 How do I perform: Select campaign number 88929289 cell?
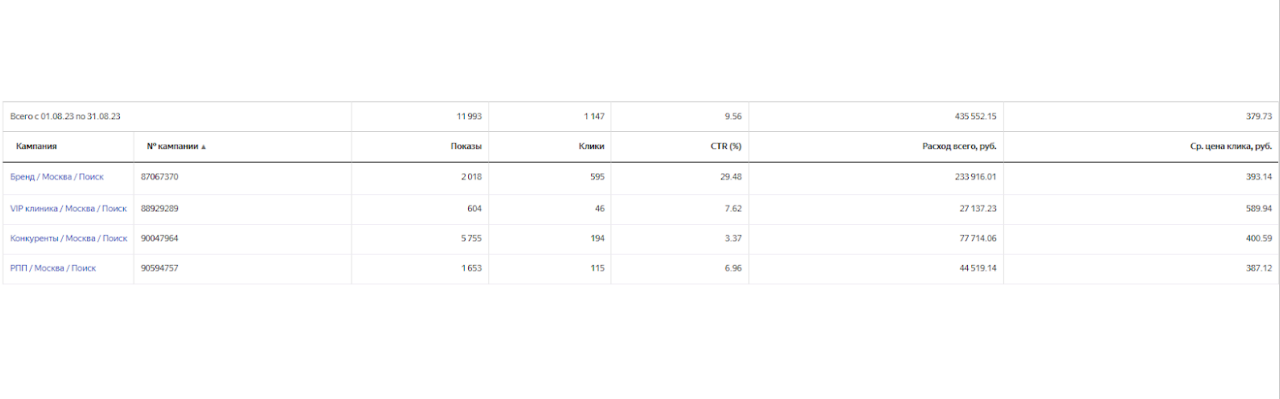[x=159, y=208]
